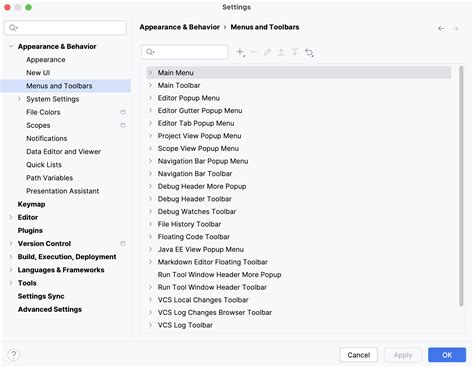This screenshot has height=368, width=474.
Task: Expand the VCS Log Toolbar node
Action: point(150,325)
